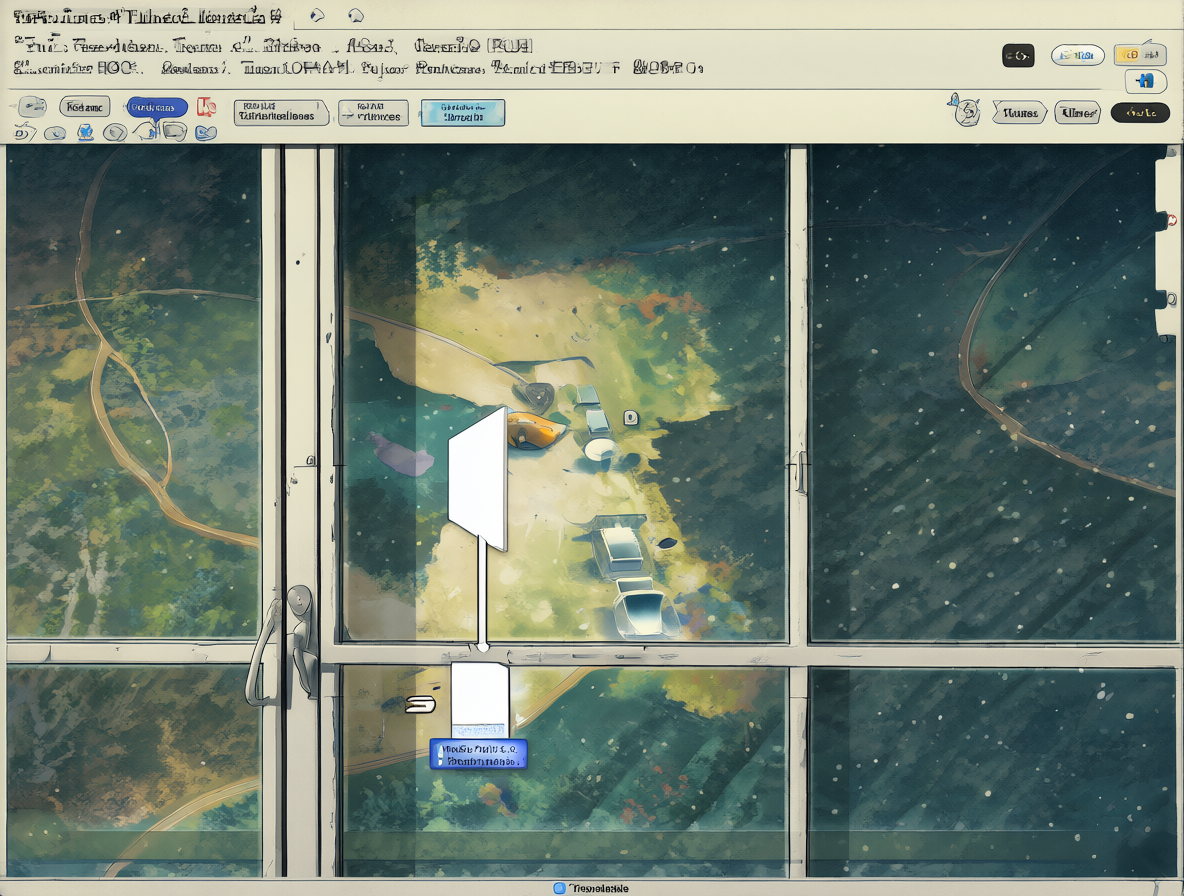The width and height of the screenshot is (1184, 896).
Task: Click the white signpost marker on the map
Action: (478, 479)
